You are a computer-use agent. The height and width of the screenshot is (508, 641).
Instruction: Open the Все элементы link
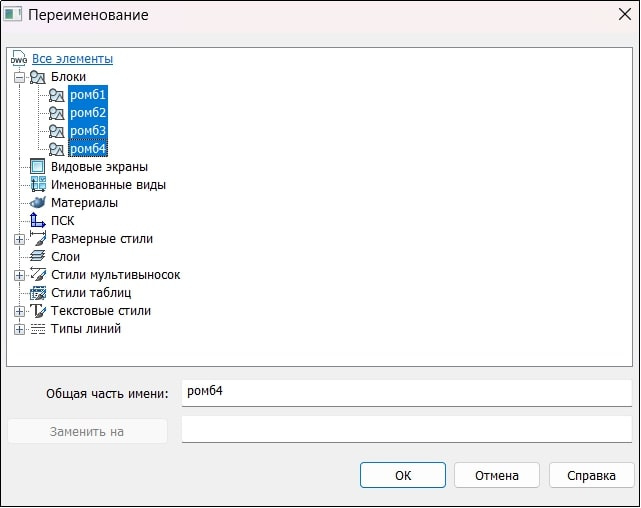(x=72, y=59)
